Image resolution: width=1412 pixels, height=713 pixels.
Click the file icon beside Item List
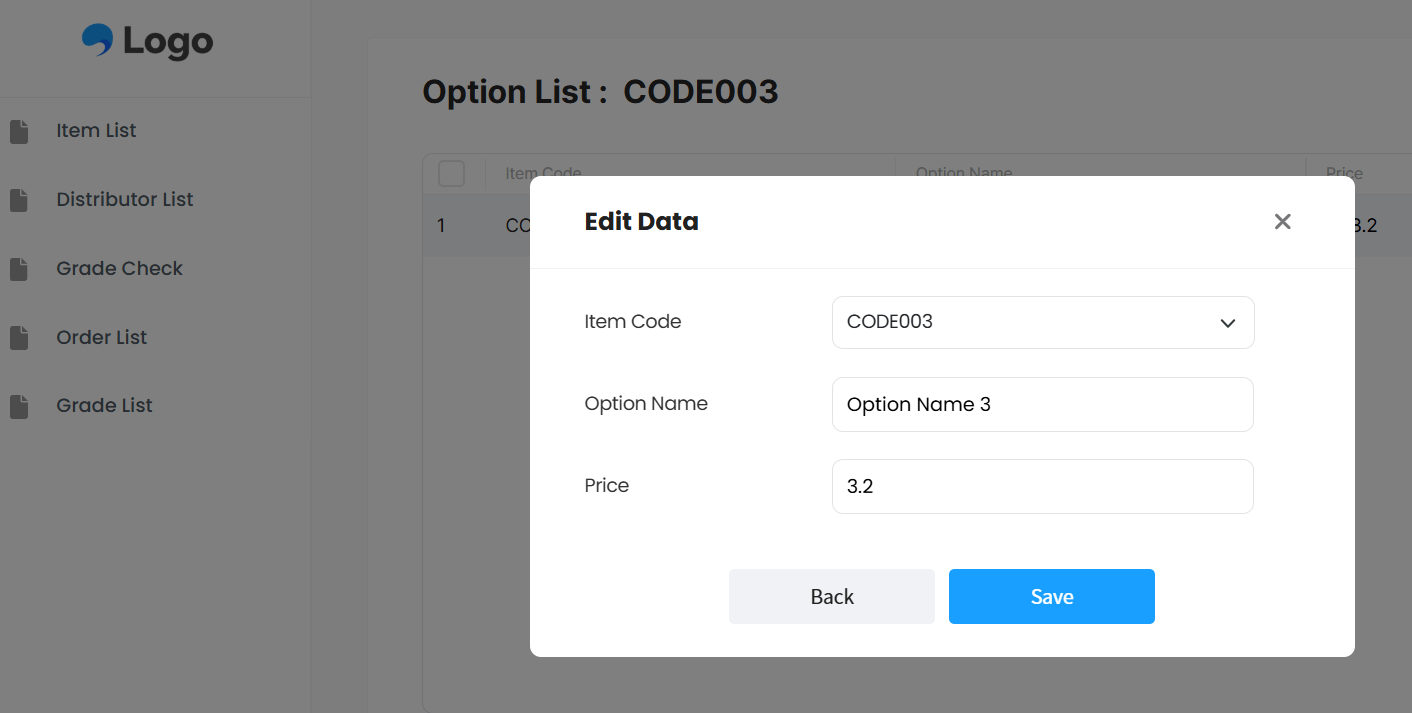[19, 131]
